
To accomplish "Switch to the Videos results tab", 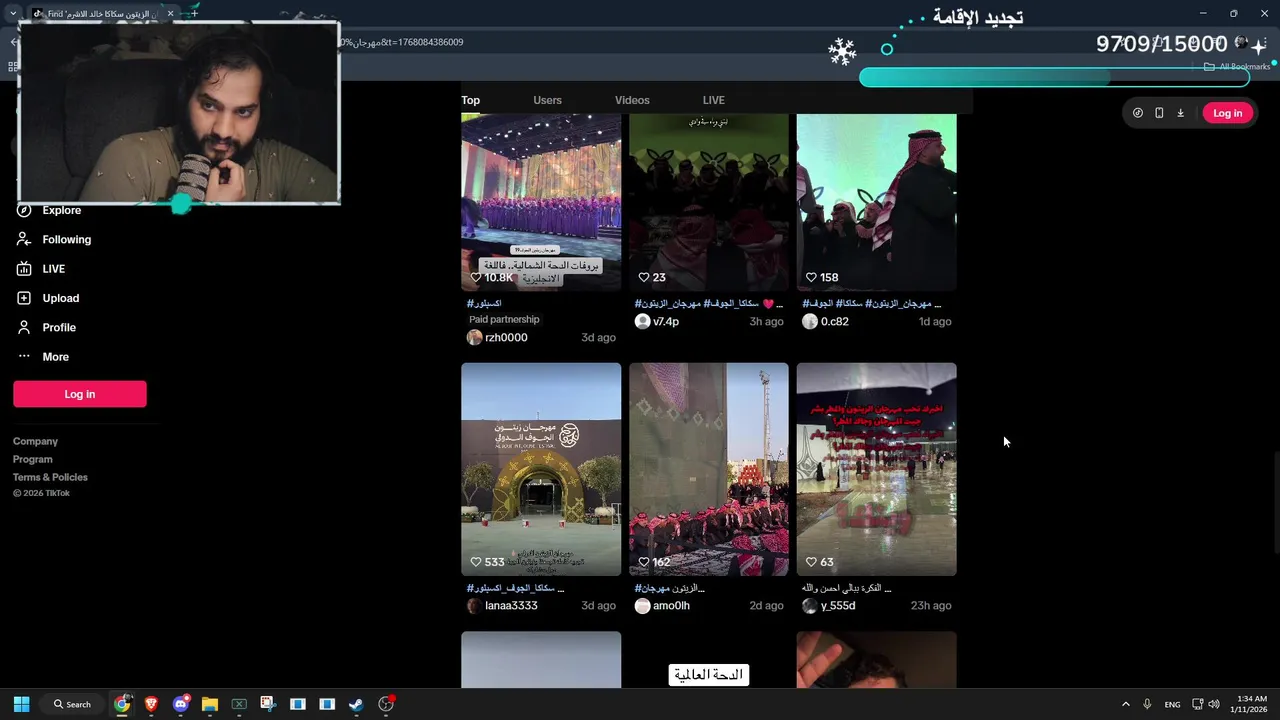I will 632,100.
